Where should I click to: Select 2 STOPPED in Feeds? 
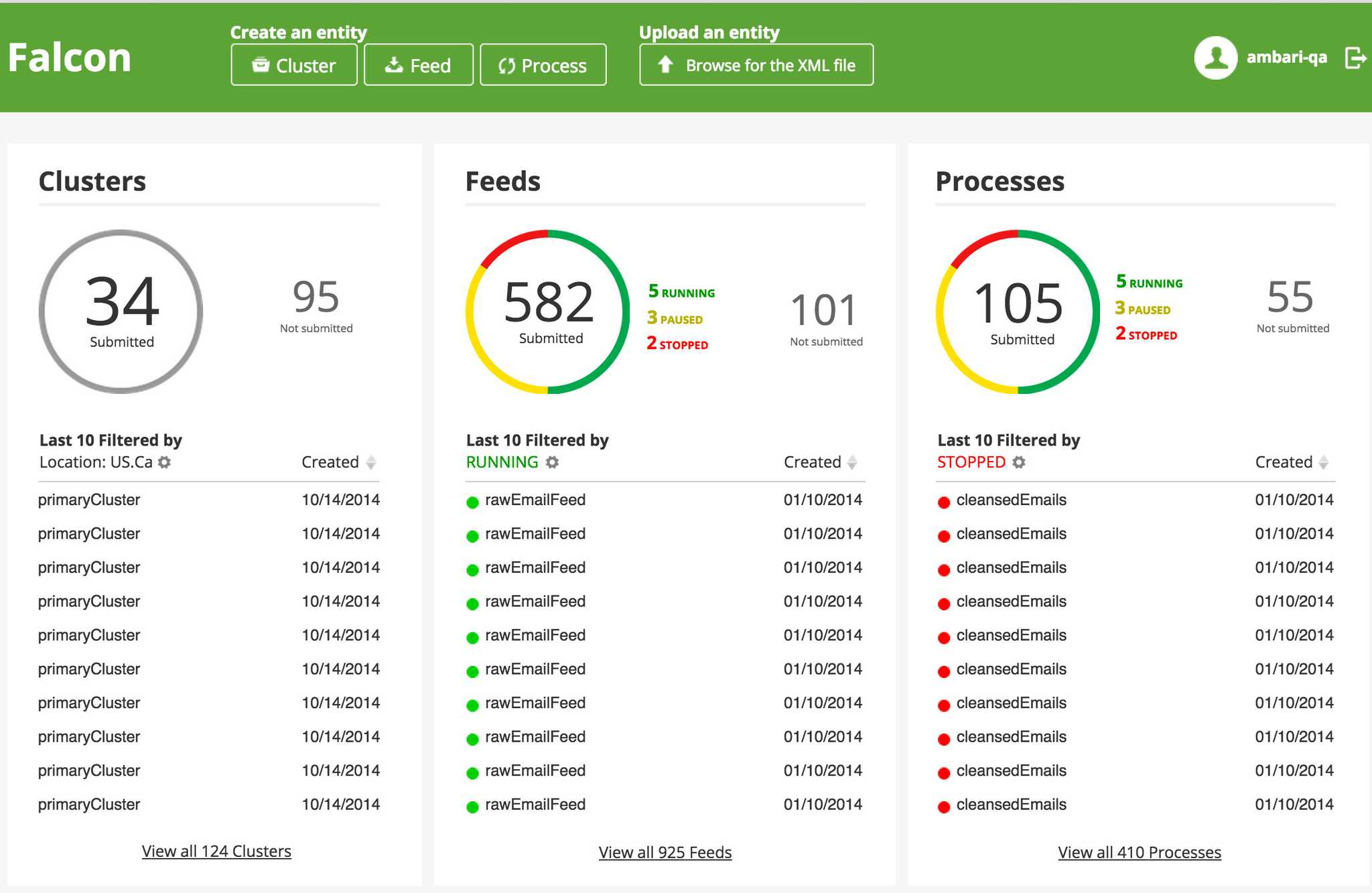pos(677,344)
